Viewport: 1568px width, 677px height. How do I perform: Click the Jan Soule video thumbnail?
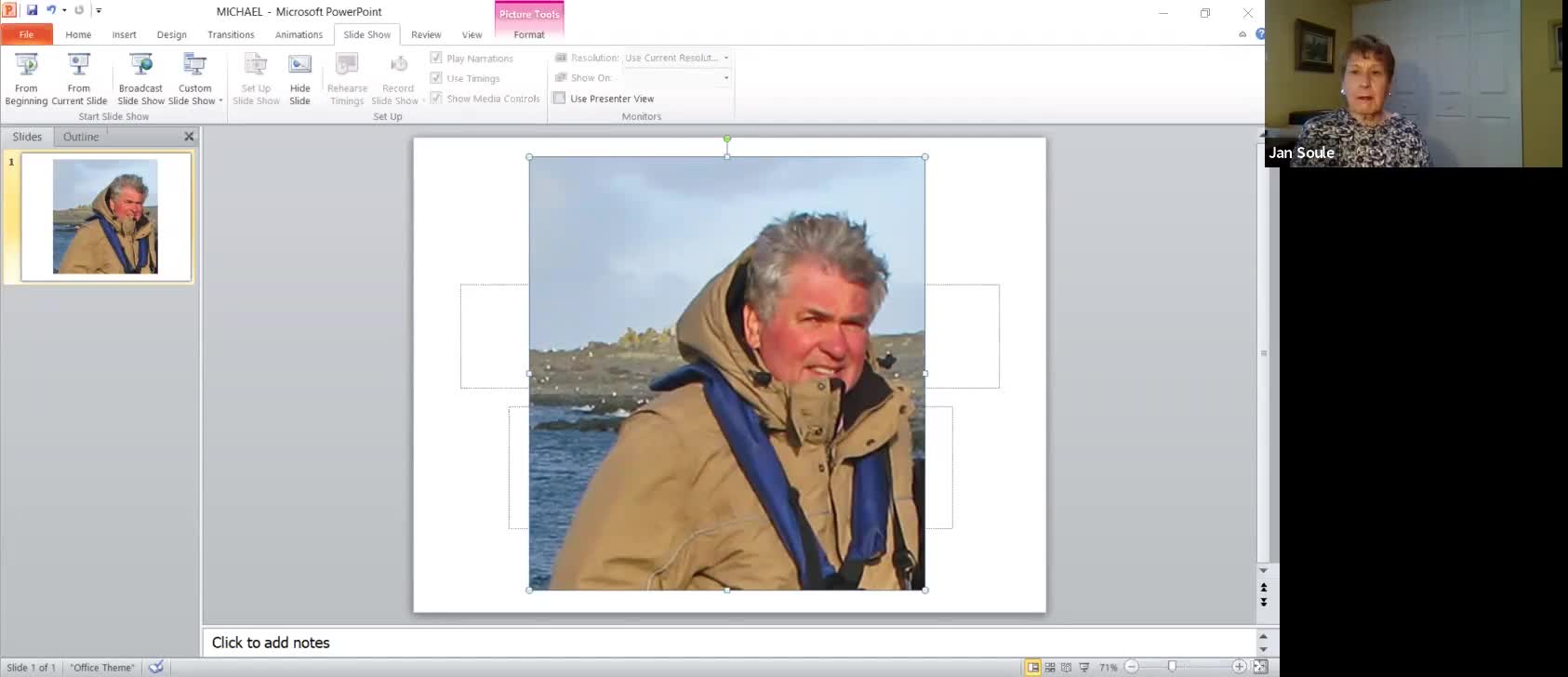coord(1414,84)
